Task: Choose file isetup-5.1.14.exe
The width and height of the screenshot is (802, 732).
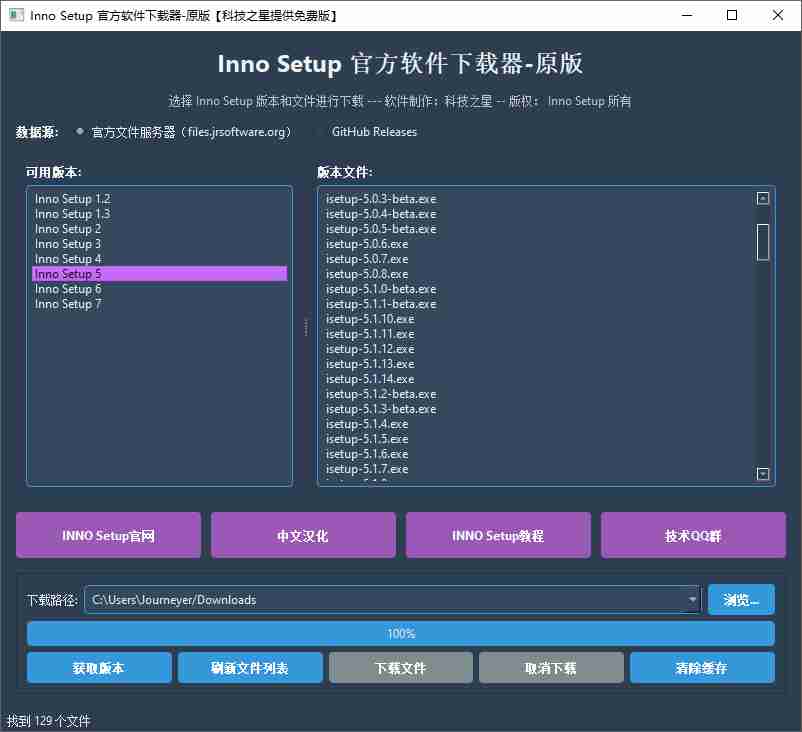Action: click(537, 379)
